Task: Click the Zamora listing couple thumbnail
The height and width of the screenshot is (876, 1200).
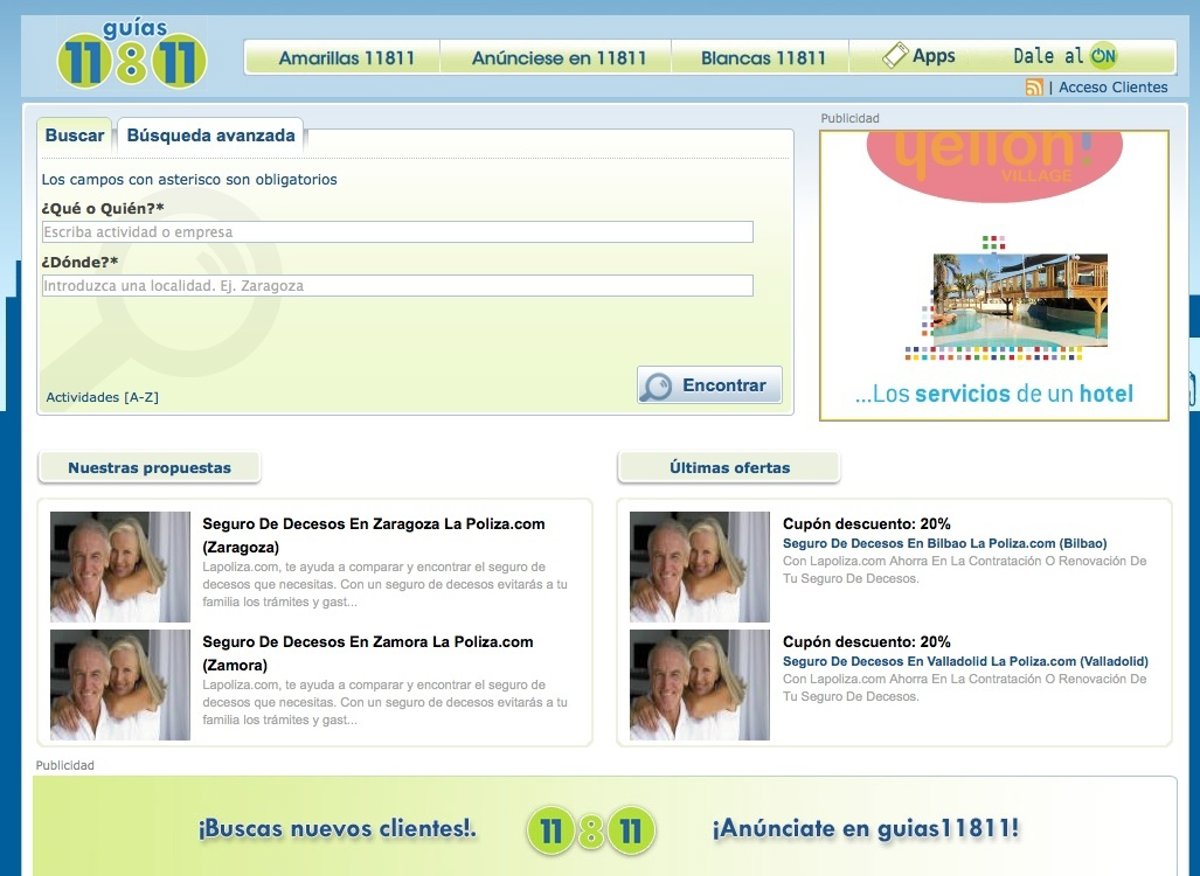Action: click(x=120, y=685)
